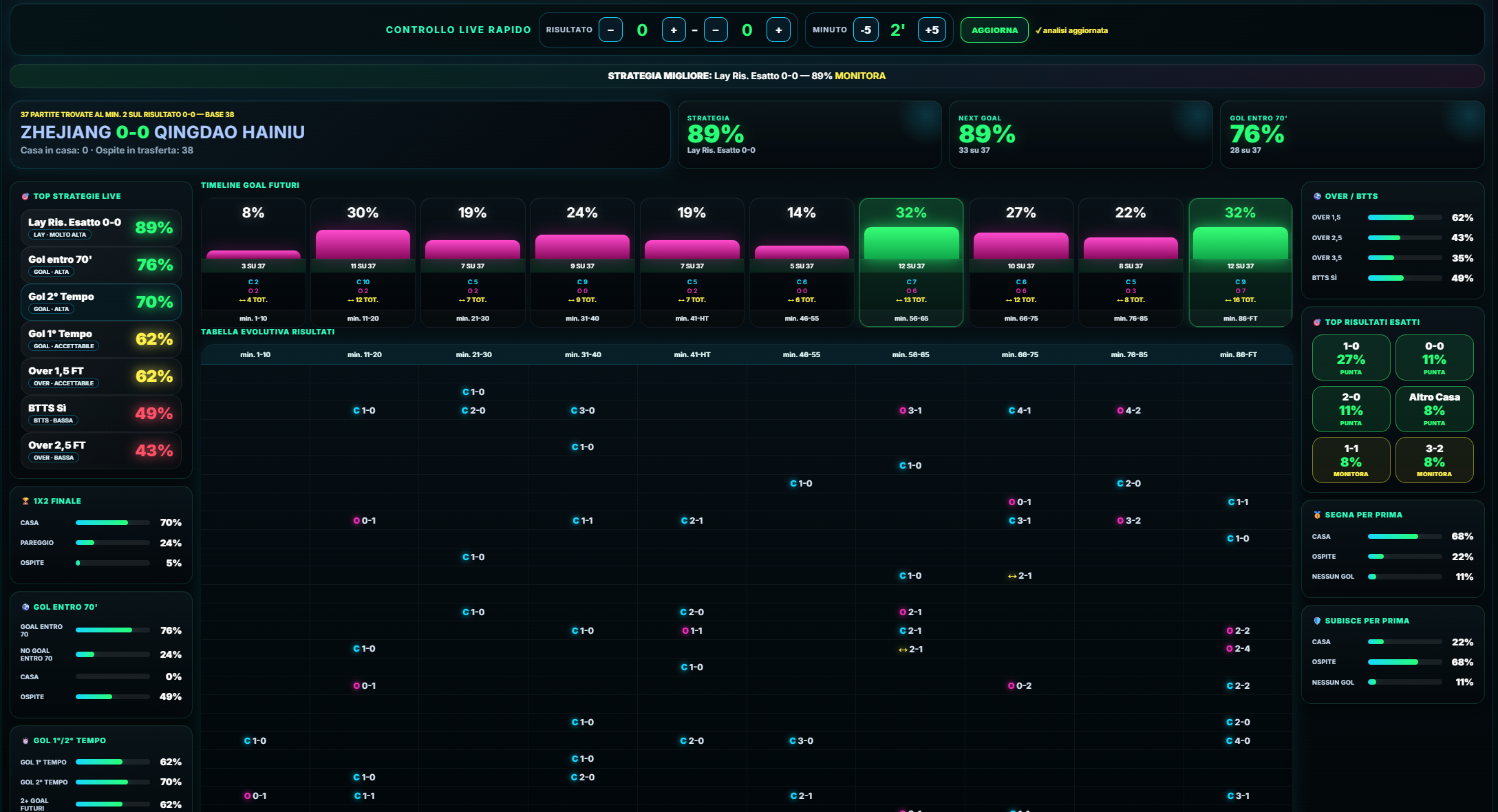Rewind the minute by -5
The width and height of the screenshot is (1498, 812).
866,30
